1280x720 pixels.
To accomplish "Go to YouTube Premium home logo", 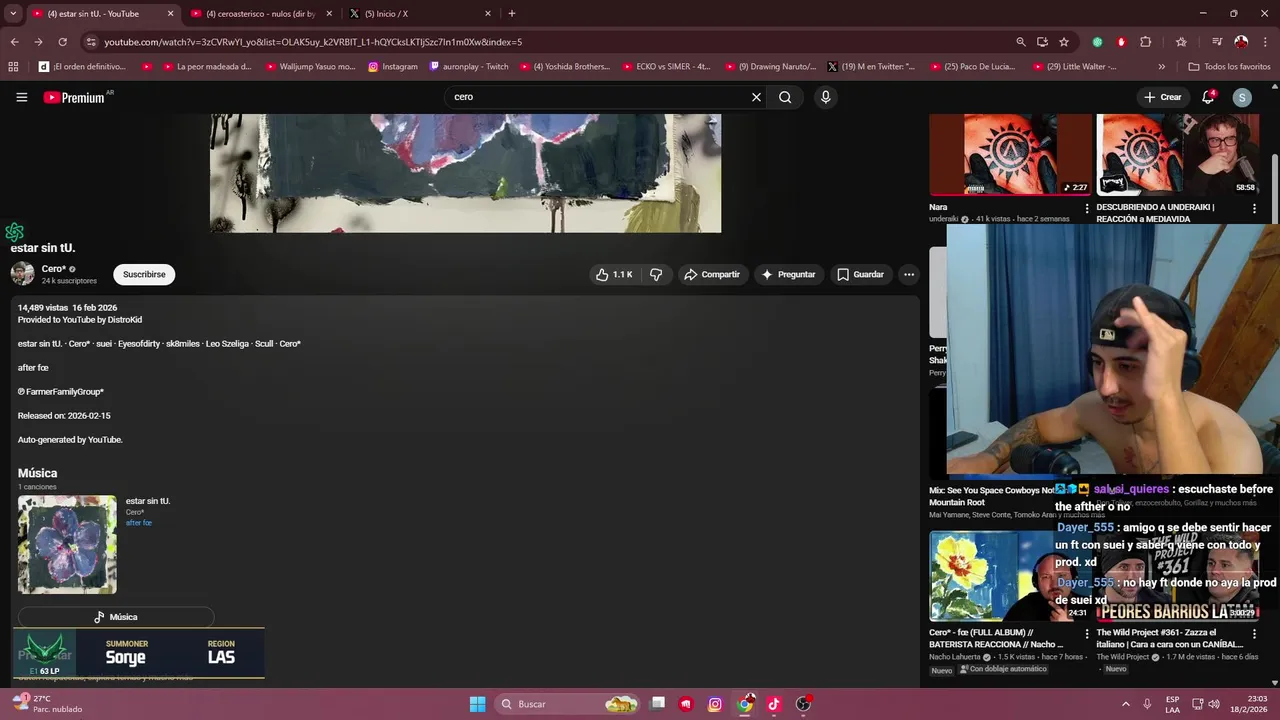I will (x=76, y=97).
